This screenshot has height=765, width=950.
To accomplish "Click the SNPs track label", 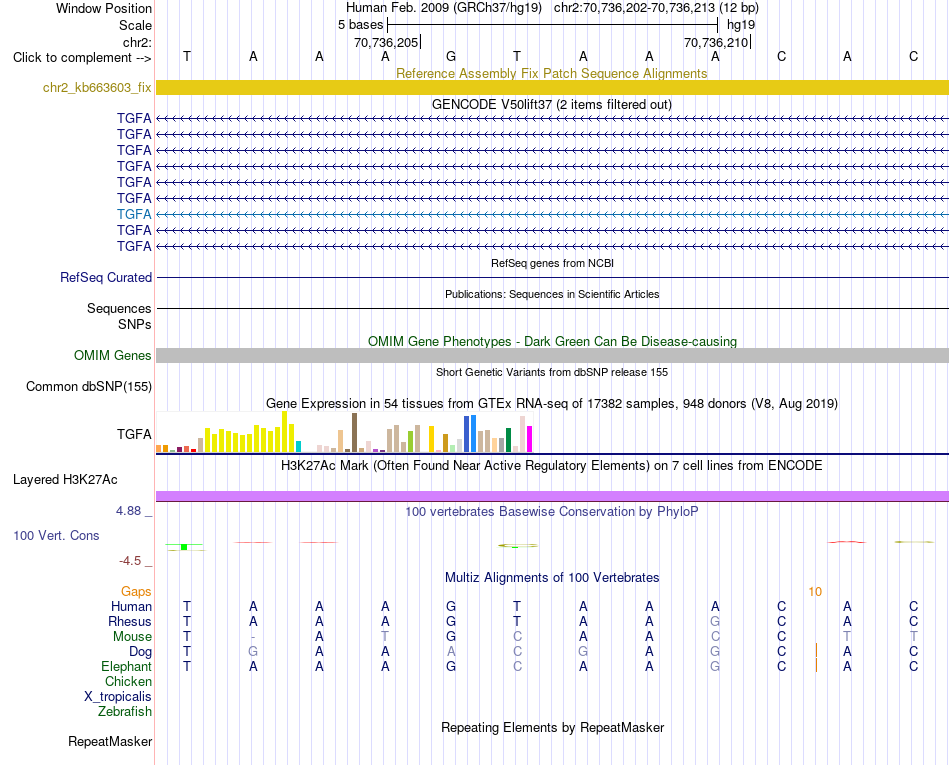I will [x=135, y=325].
